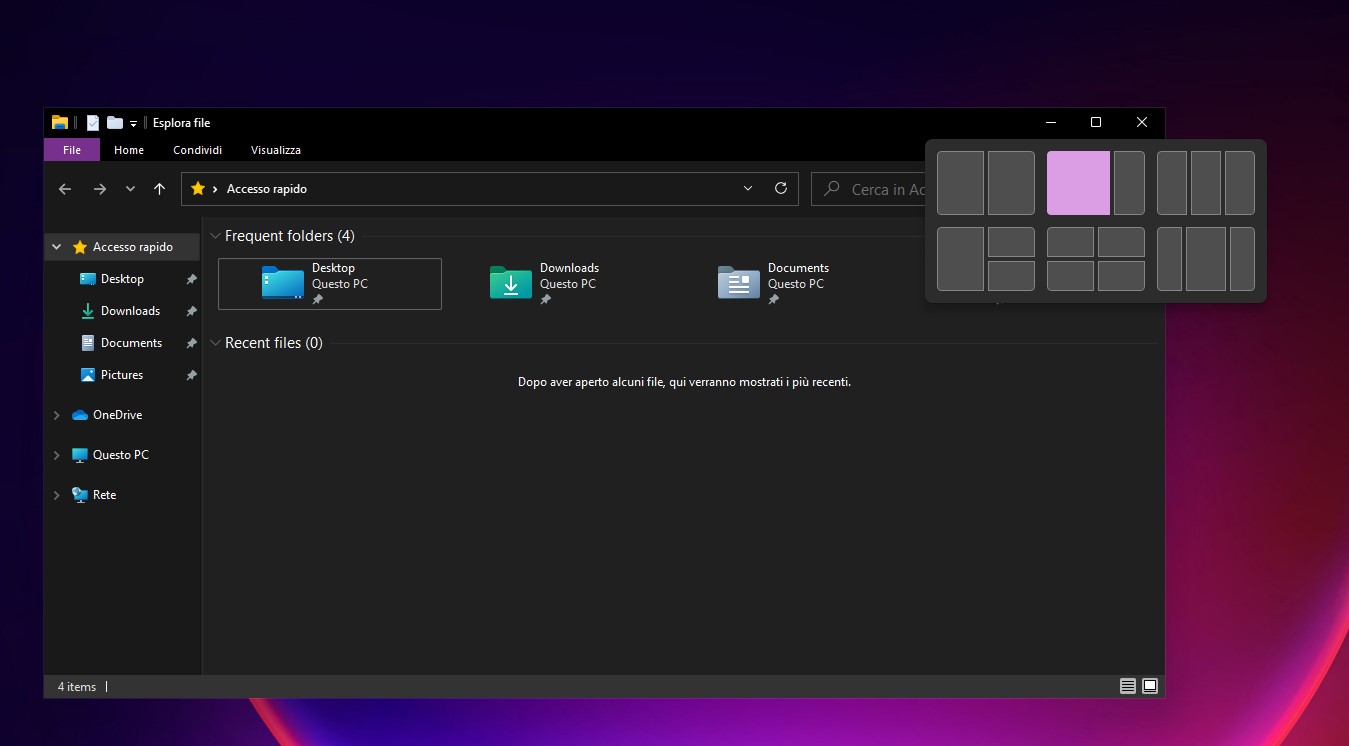Select the Documents folder in Frequent folders
Viewport: 1349px width, 746px height.
(784, 284)
